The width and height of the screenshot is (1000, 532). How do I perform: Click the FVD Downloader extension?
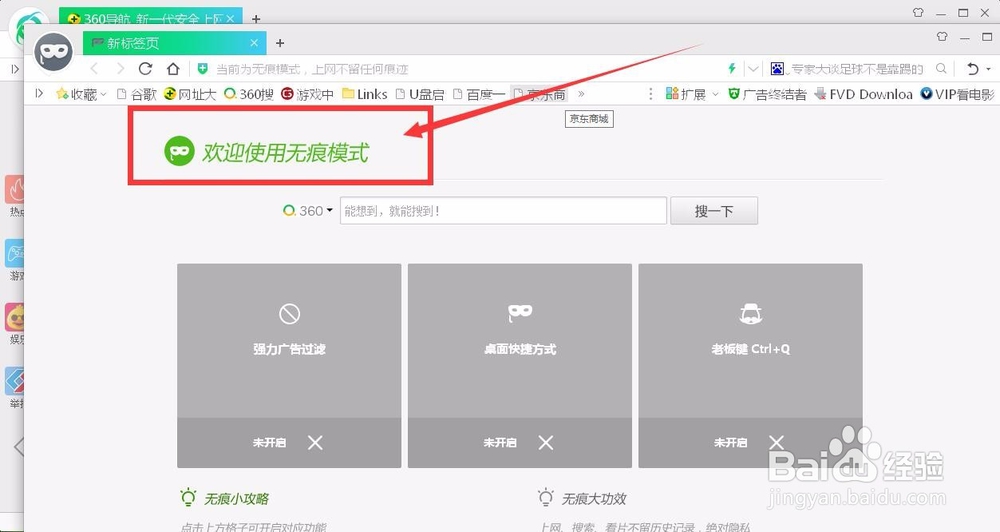pyautogui.click(x=864, y=94)
